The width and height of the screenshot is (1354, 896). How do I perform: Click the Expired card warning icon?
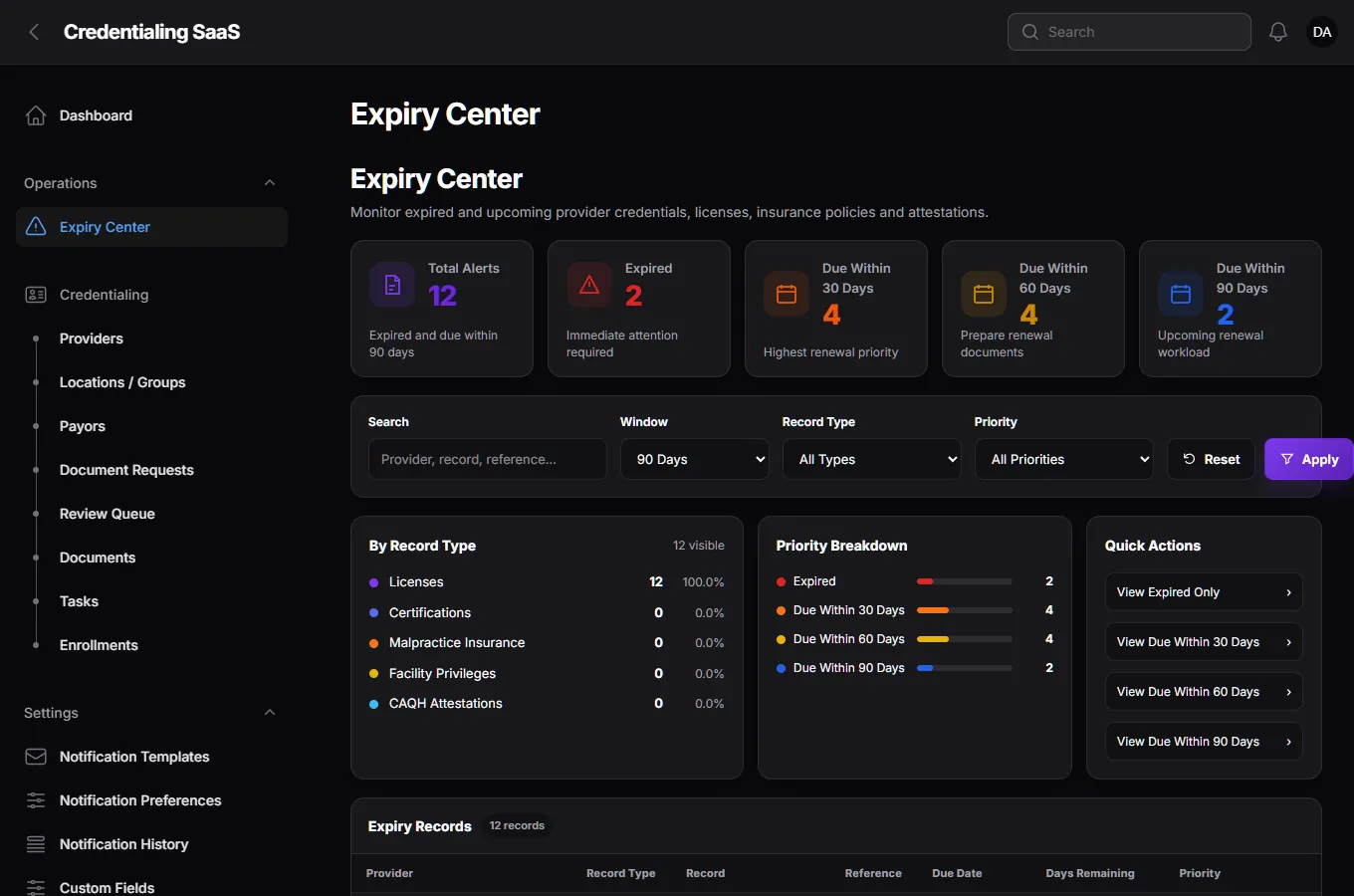(589, 285)
